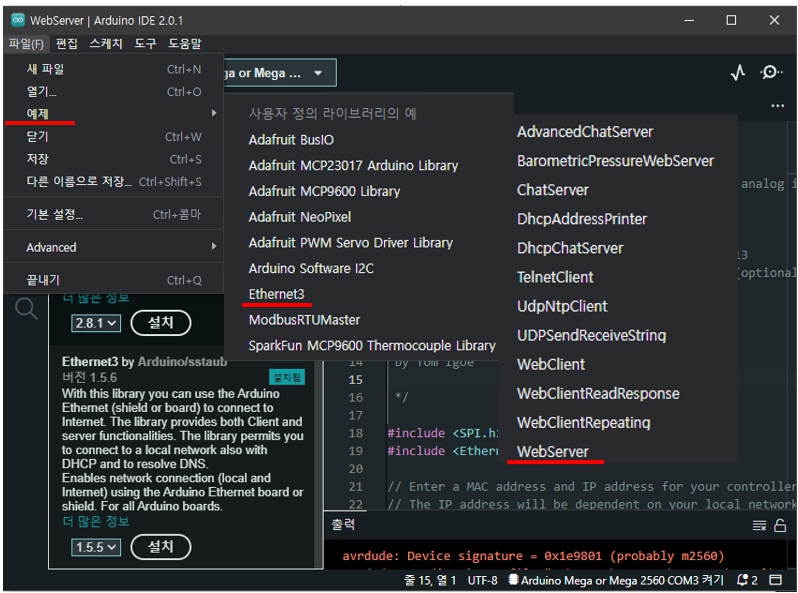This screenshot has width=798, height=593.
Task: Open the 1.5.5 version dropdown
Action: 96,547
